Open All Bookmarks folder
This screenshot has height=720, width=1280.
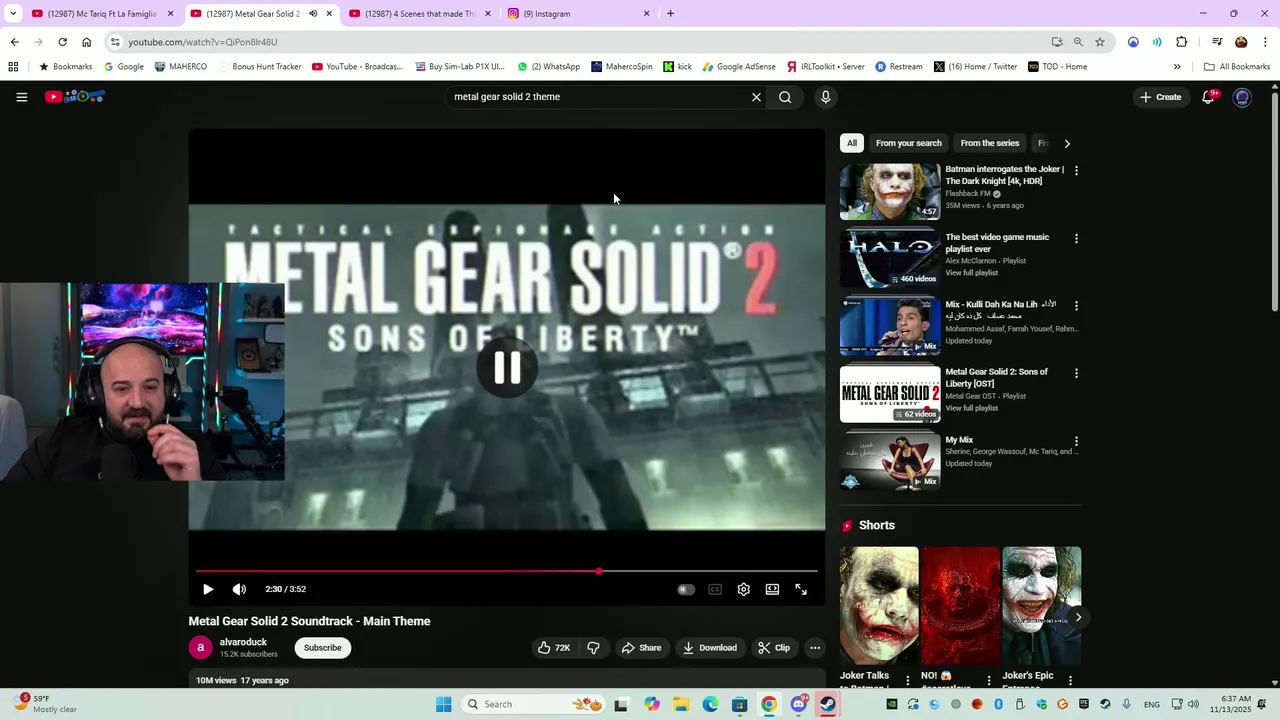pyautogui.click(x=1237, y=67)
